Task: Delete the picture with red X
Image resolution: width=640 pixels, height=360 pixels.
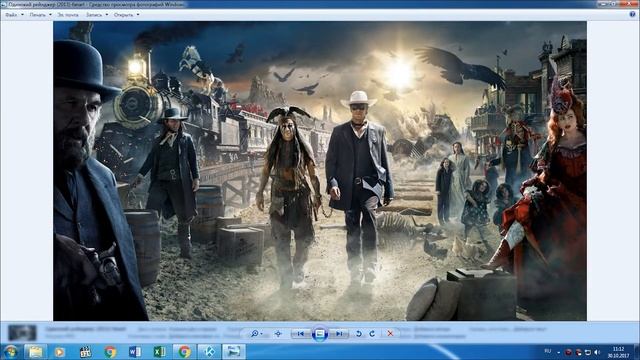Action: pyautogui.click(x=390, y=333)
